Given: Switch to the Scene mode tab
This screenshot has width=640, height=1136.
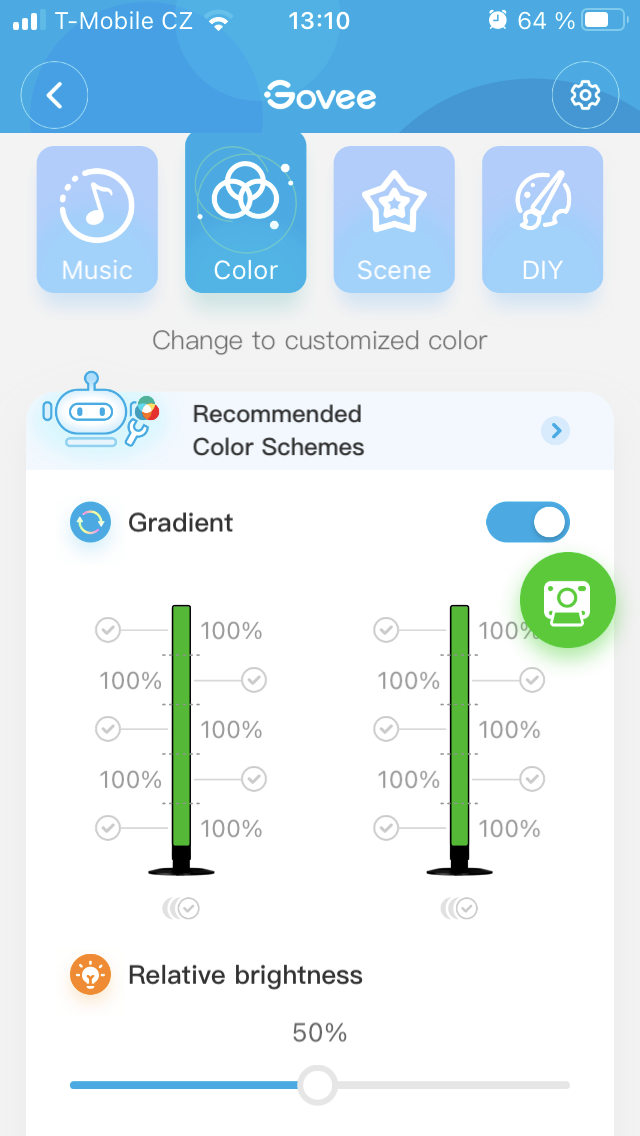Looking at the screenshot, I should (394, 219).
